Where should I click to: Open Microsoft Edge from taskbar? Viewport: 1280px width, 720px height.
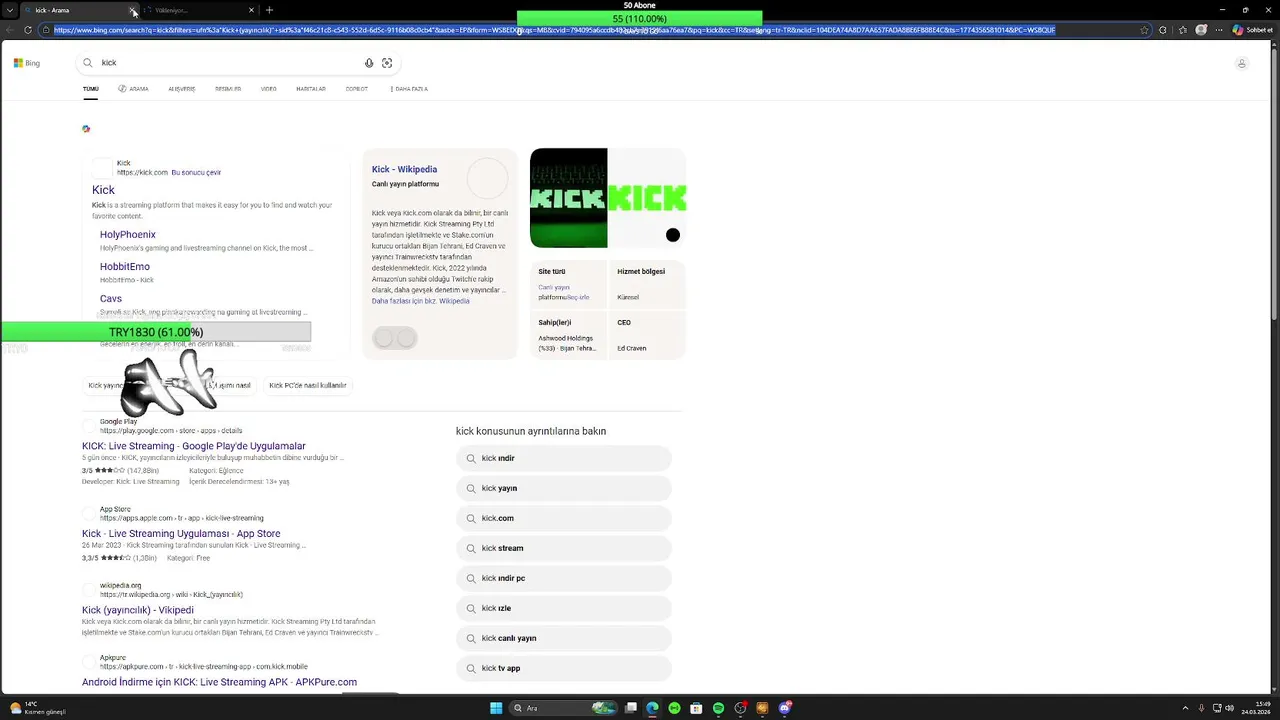[652, 708]
